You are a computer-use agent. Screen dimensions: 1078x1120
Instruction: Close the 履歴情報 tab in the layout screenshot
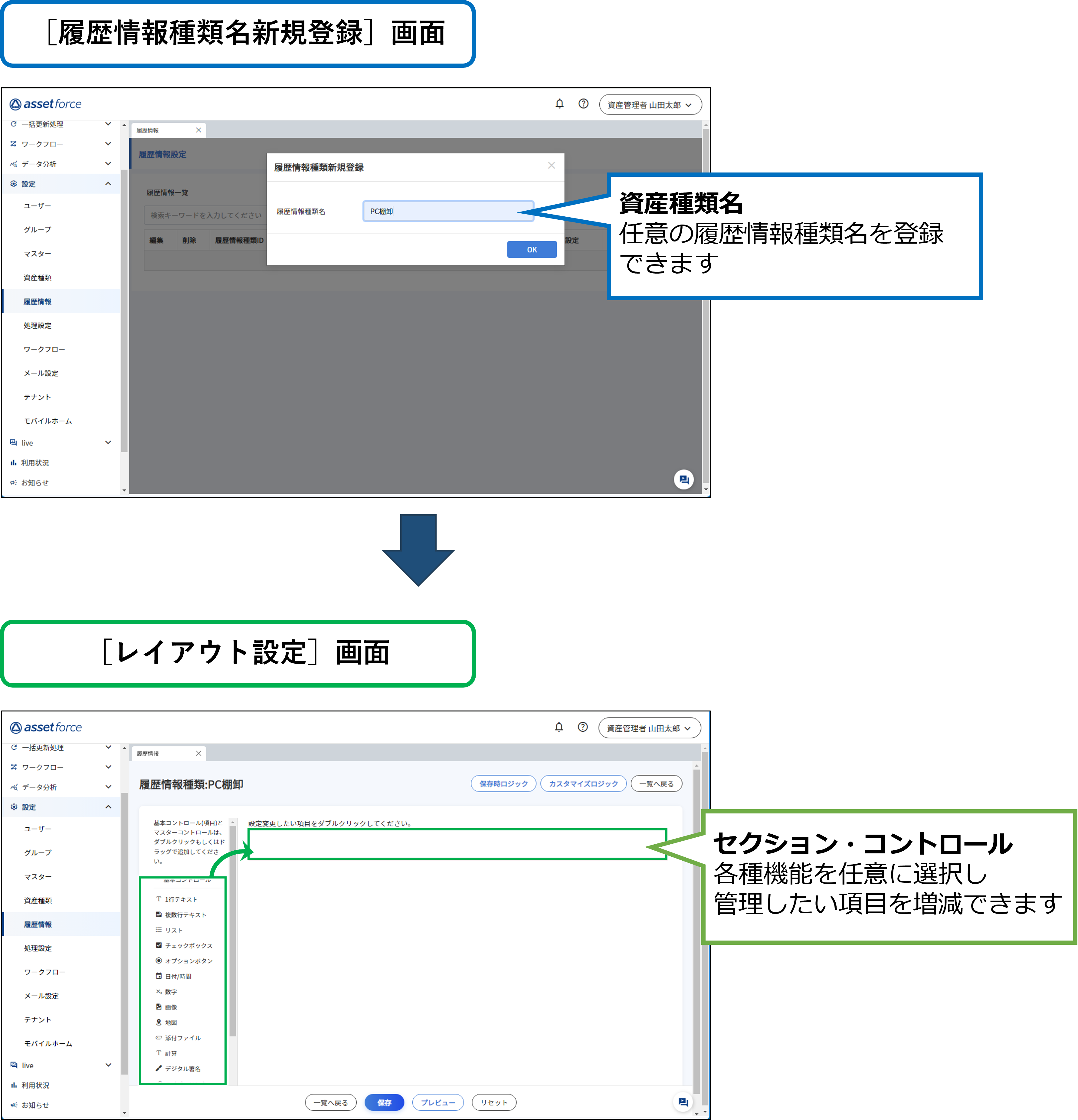click(x=198, y=754)
